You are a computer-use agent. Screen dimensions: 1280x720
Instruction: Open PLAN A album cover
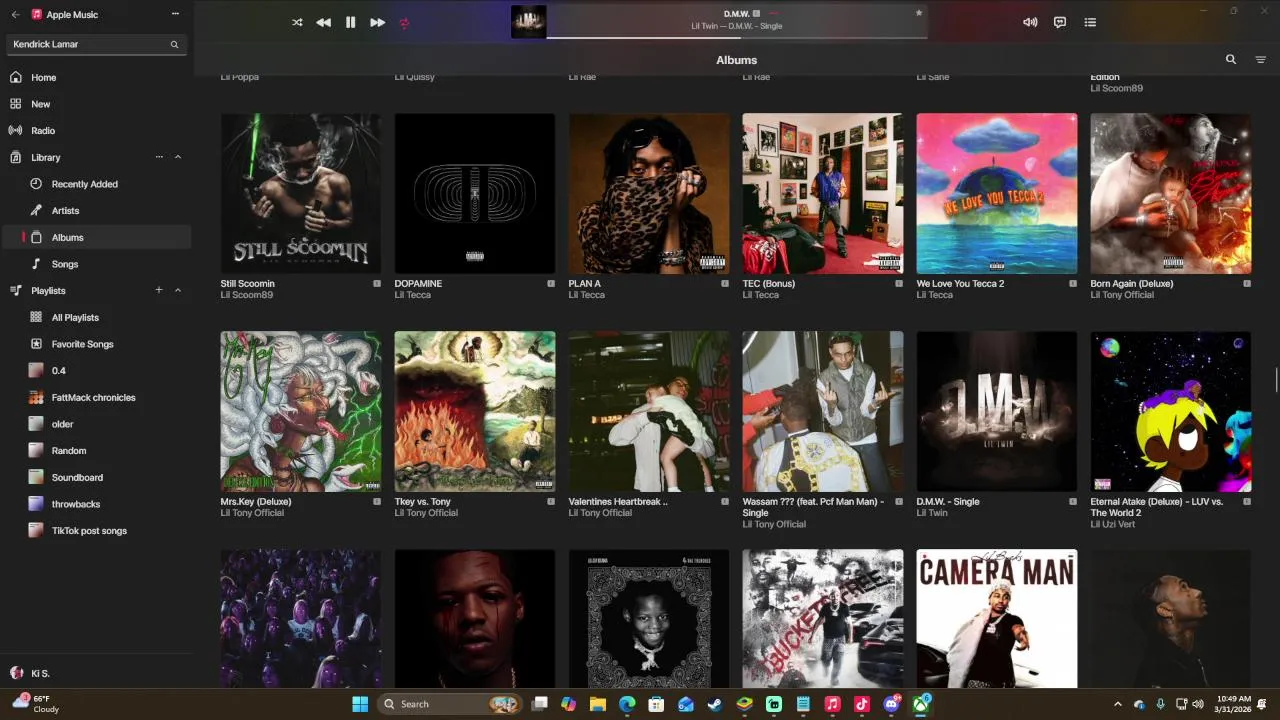click(x=649, y=193)
